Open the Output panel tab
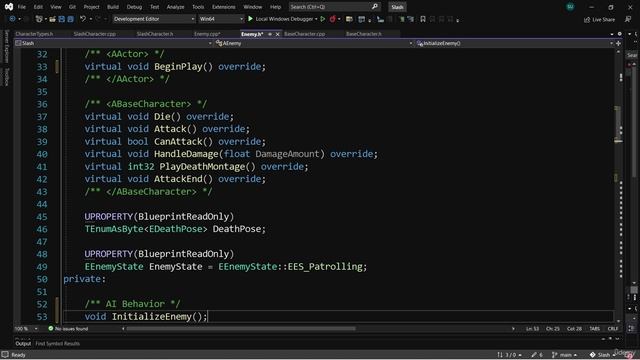This screenshot has height=360, width=640. pyautogui.click(x=23, y=344)
